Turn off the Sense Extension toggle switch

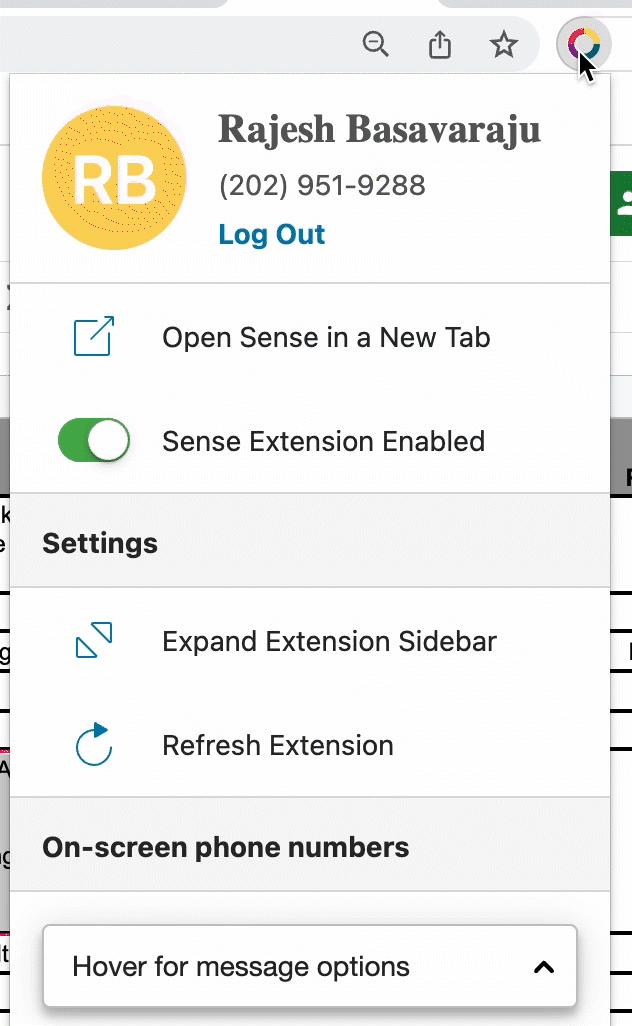94,440
